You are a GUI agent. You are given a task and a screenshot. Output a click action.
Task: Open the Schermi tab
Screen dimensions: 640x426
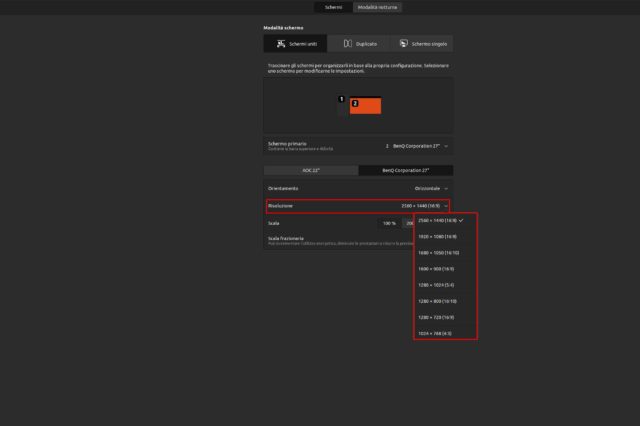[x=333, y=7]
